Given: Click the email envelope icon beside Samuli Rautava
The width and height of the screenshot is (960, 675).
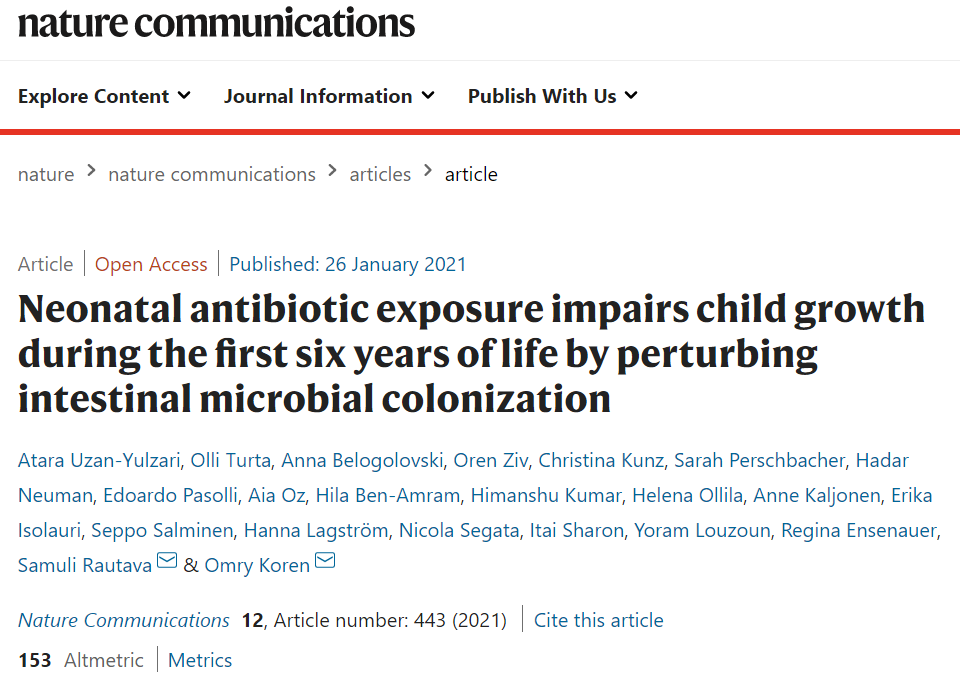Looking at the screenshot, I should 167,560.
